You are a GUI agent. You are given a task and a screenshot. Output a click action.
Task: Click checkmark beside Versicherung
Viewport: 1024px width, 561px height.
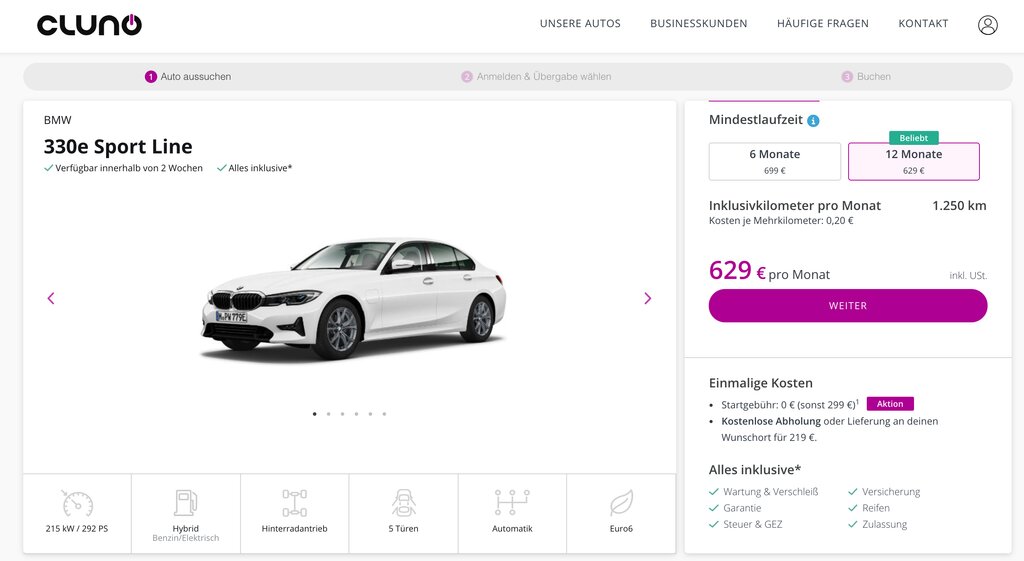click(852, 492)
